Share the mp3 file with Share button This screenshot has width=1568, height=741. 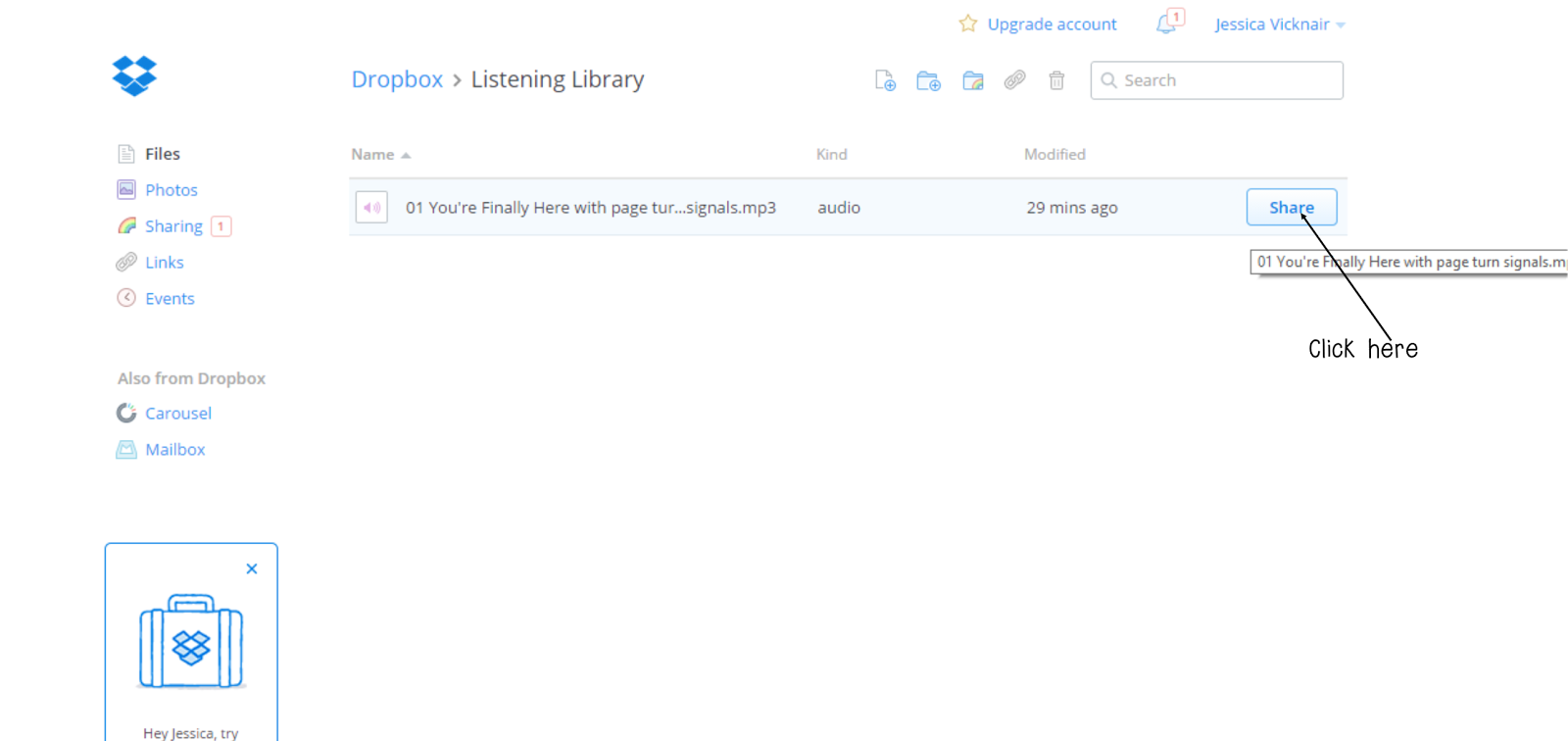(1292, 207)
